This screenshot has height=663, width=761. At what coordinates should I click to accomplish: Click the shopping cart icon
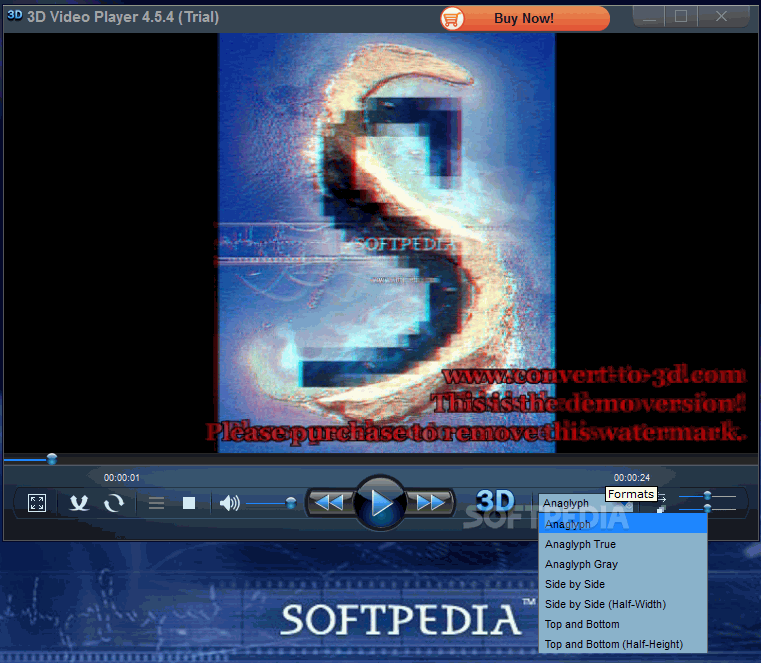tap(452, 19)
